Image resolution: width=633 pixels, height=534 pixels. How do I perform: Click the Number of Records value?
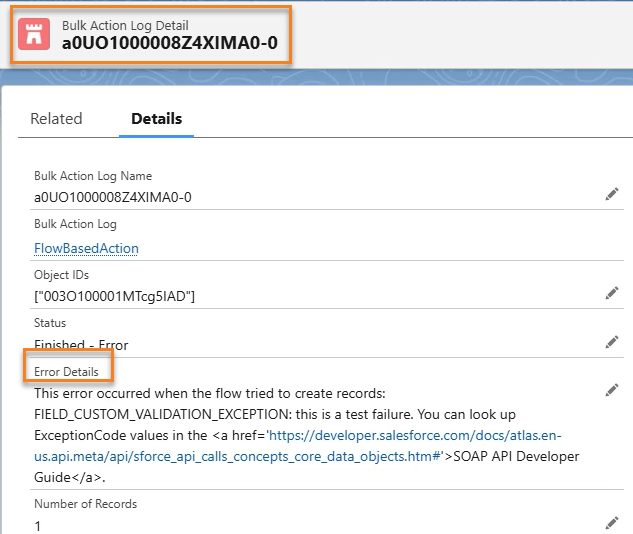38,525
